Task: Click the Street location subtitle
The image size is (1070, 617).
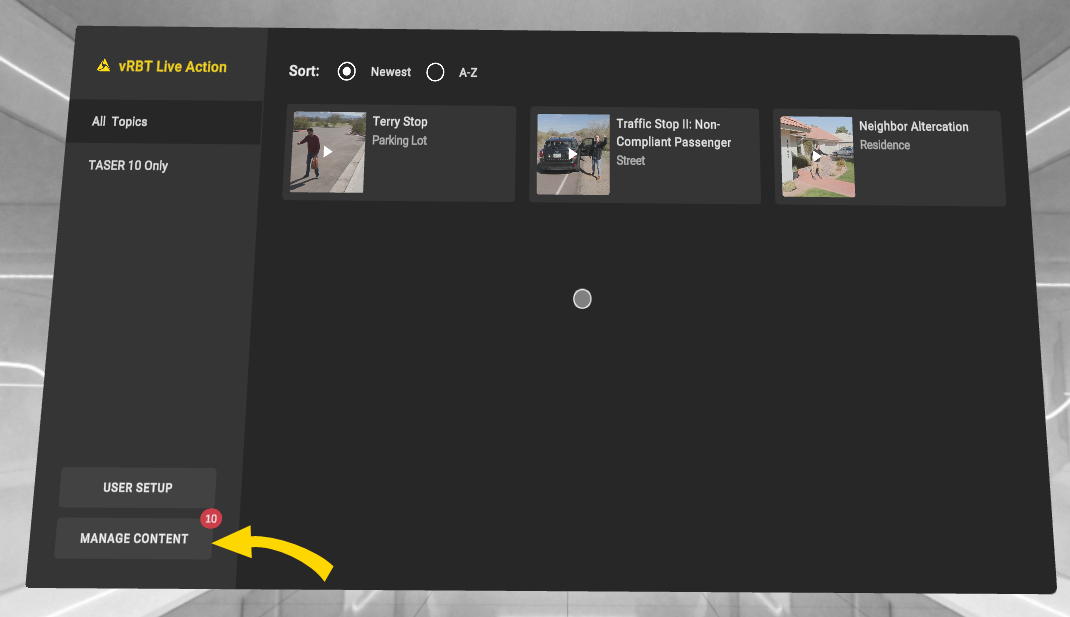Action: point(630,161)
